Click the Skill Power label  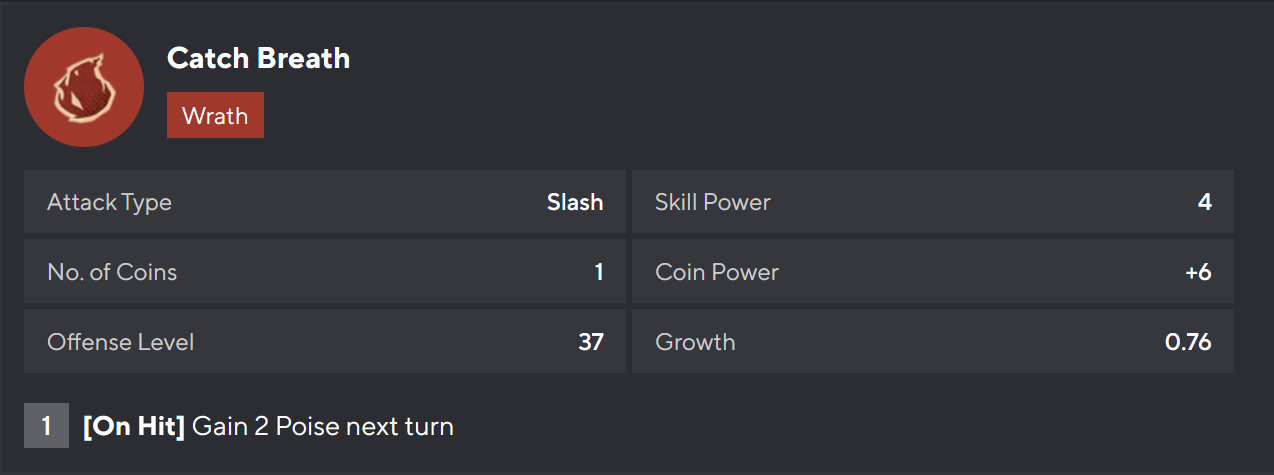(x=712, y=202)
